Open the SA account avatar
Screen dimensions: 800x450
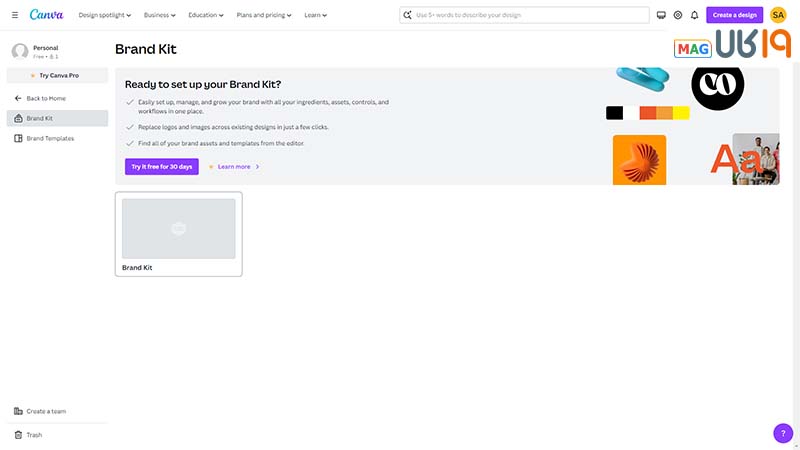[x=778, y=15]
